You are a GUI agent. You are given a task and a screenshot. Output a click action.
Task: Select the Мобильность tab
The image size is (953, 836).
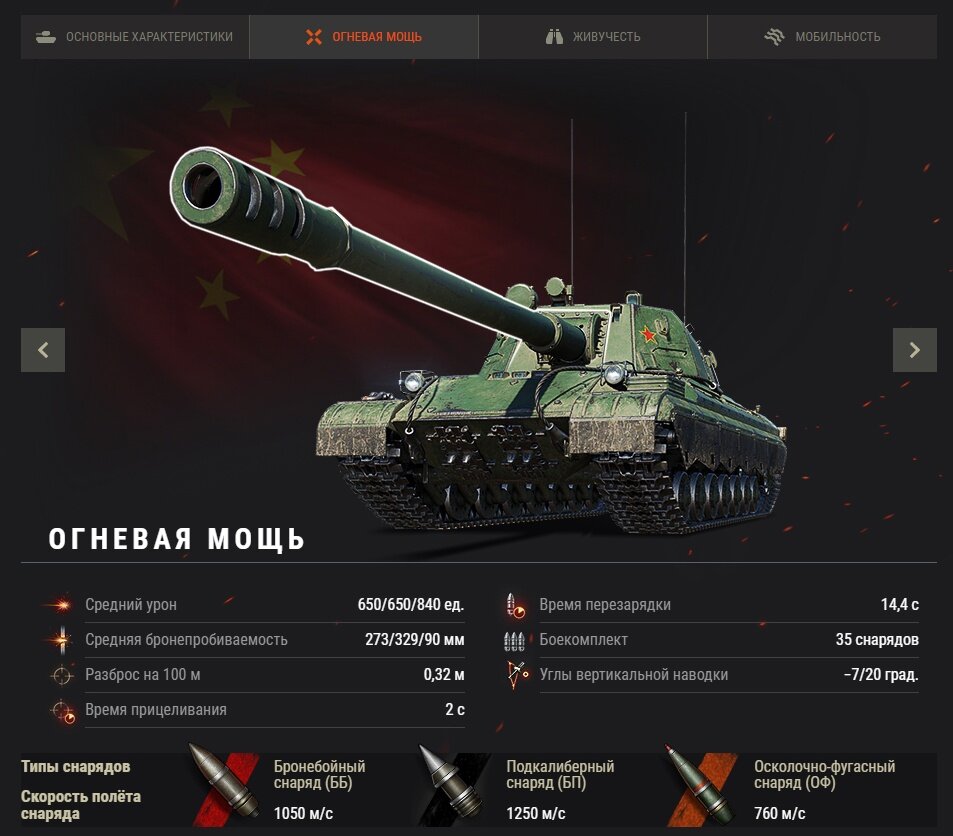tap(822, 37)
